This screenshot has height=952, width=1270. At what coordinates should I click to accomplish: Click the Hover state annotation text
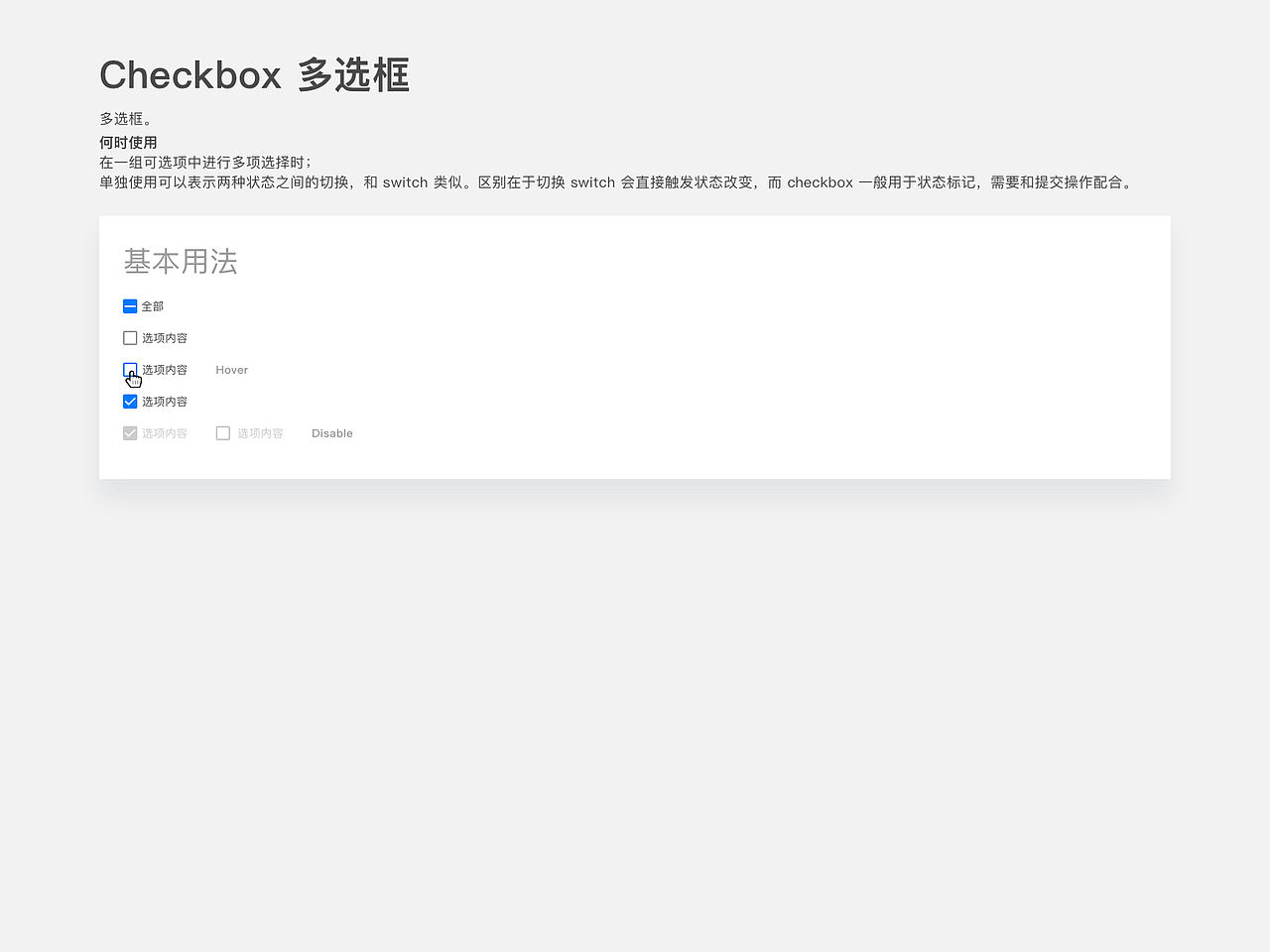click(x=231, y=370)
